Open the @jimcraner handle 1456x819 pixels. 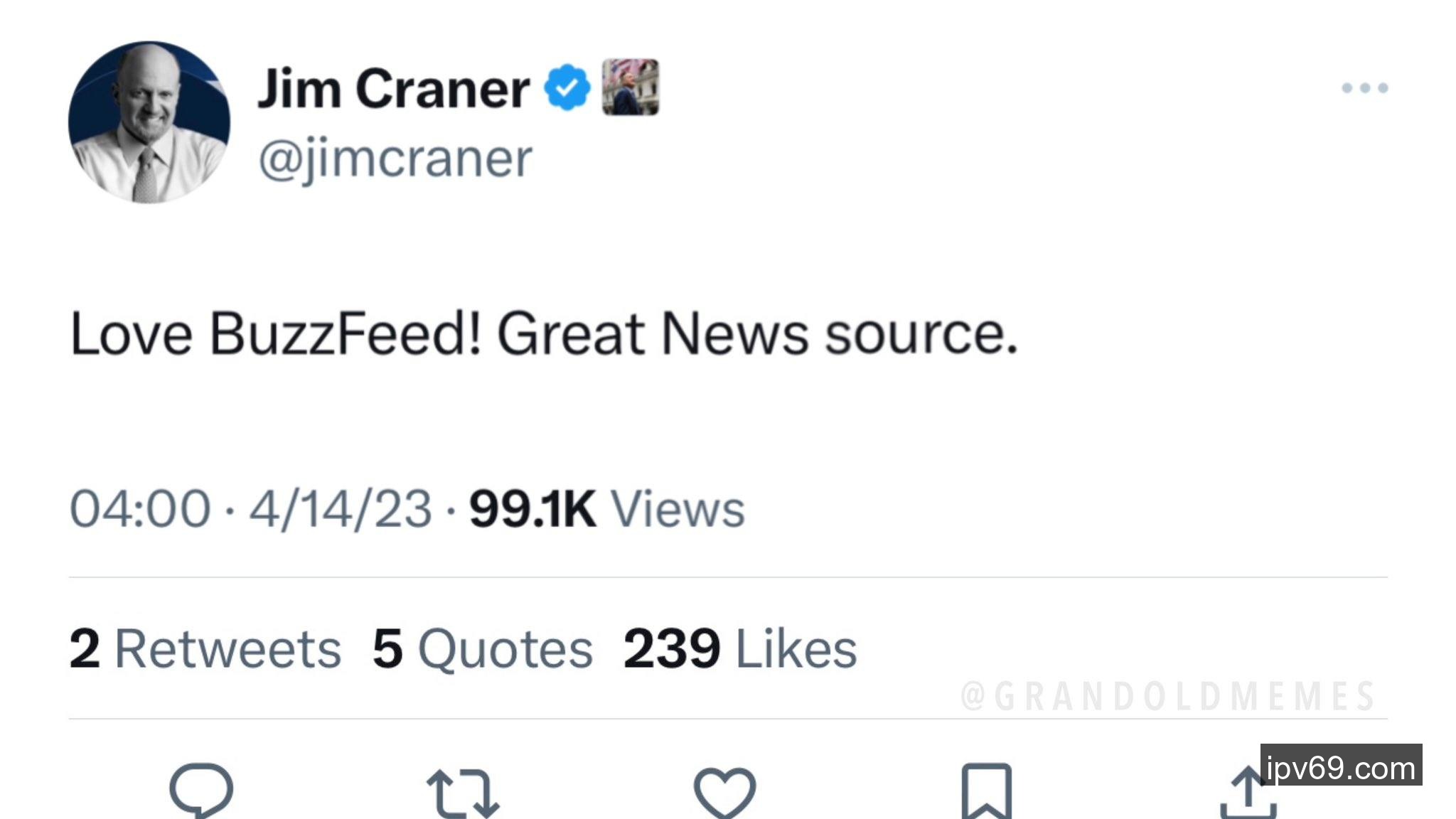pos(395,159)
